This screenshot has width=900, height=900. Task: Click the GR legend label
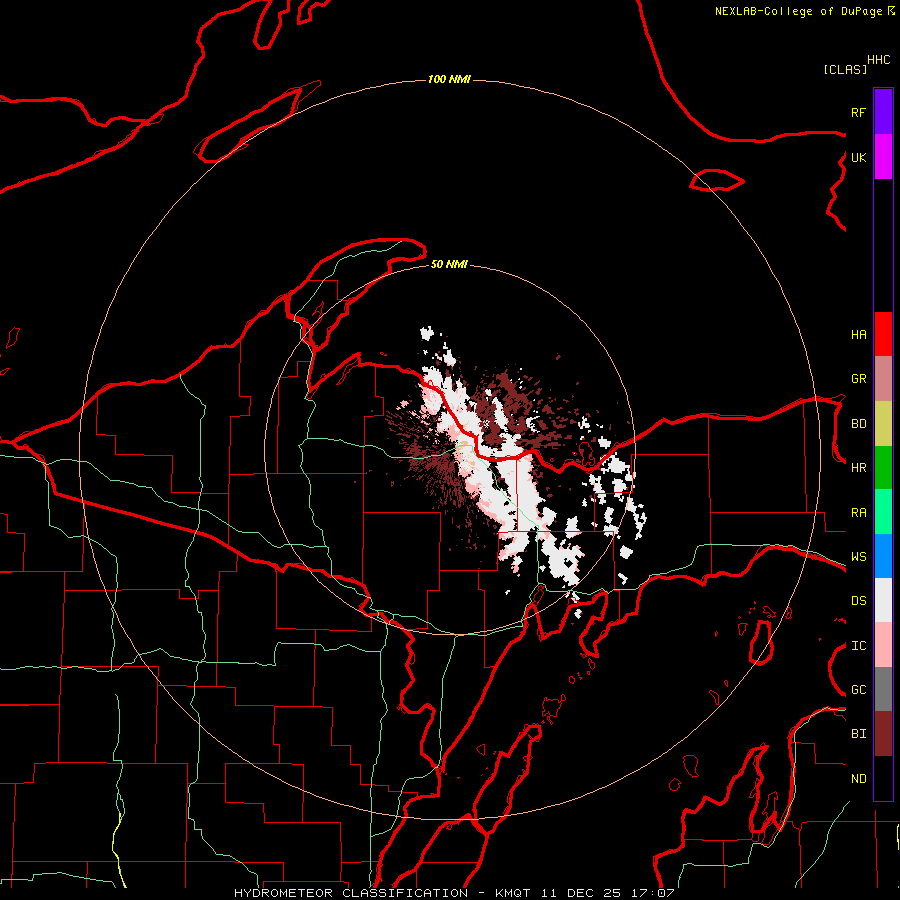[858, 379]
